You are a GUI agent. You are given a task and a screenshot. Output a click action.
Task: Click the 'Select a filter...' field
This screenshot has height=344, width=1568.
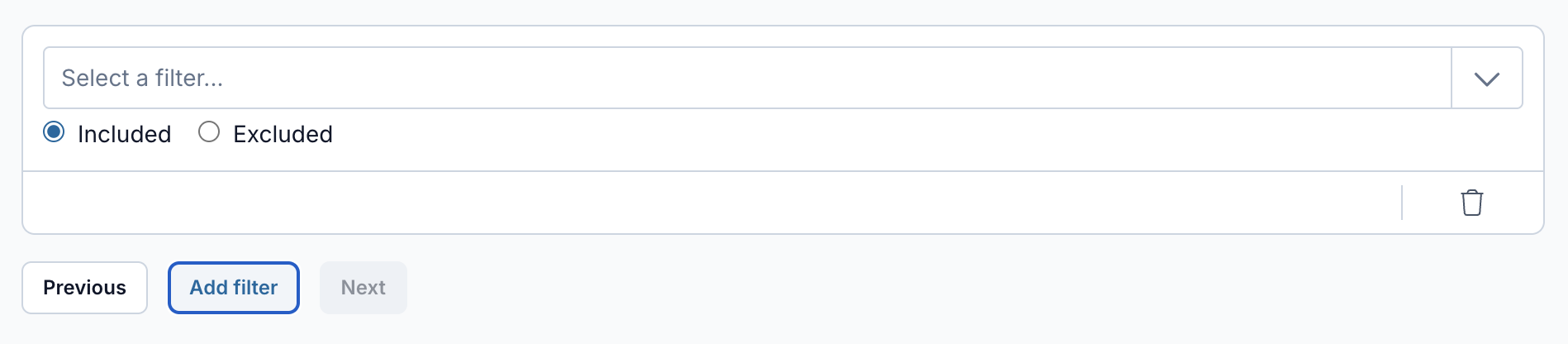[747, 78]
